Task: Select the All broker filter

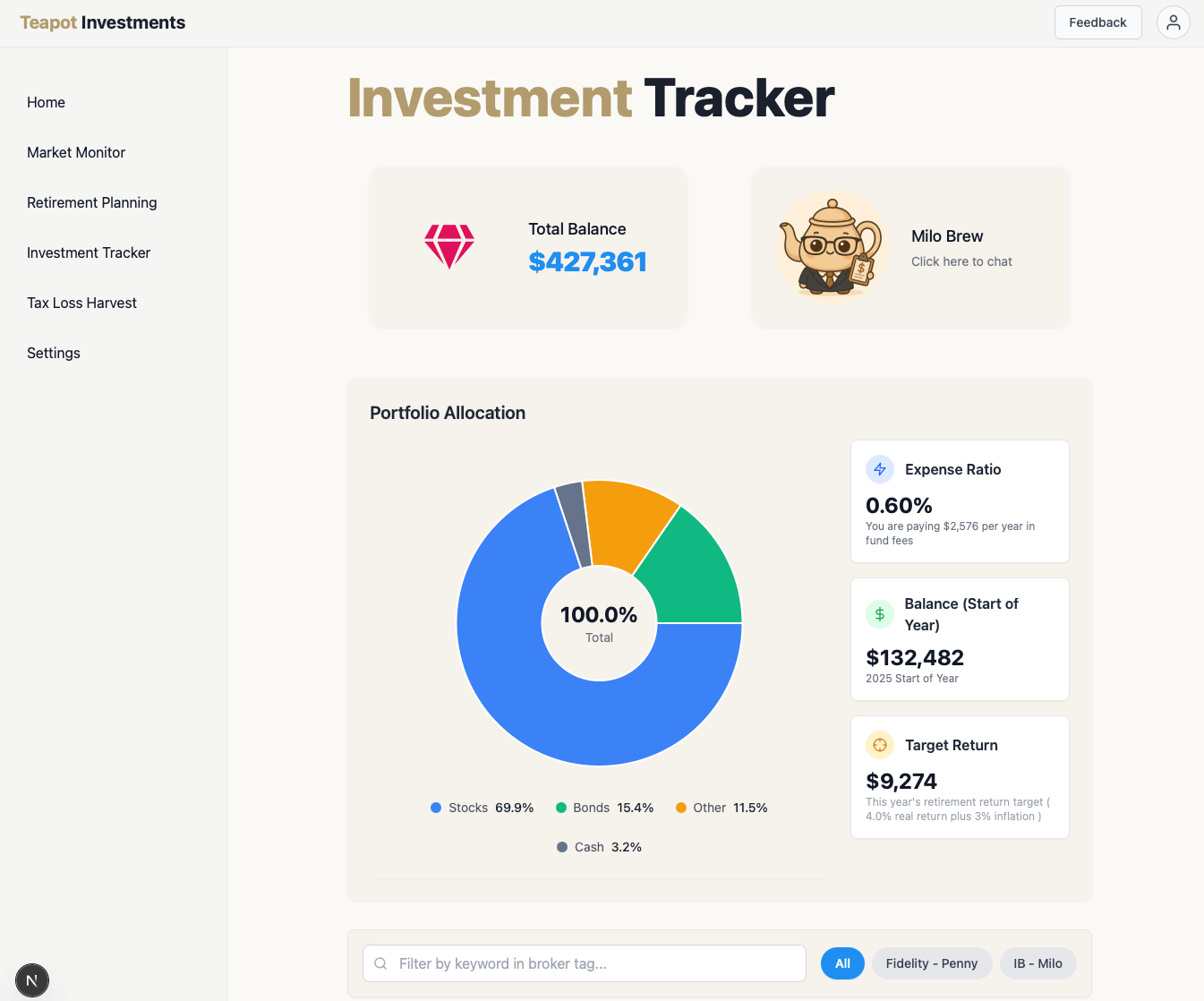Action: (842, 963)
